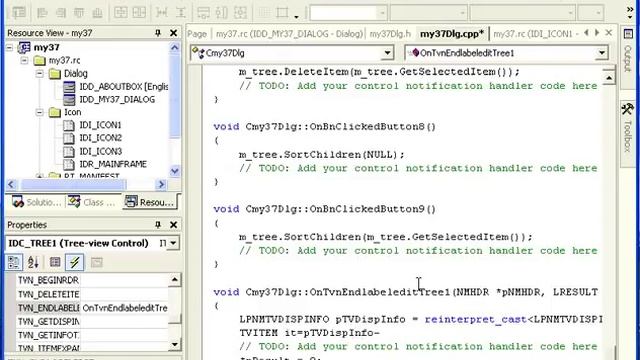The height and width of the screenshot is (360, 640).
Task: Open the Resource View tab
Action: coord(150,202)
